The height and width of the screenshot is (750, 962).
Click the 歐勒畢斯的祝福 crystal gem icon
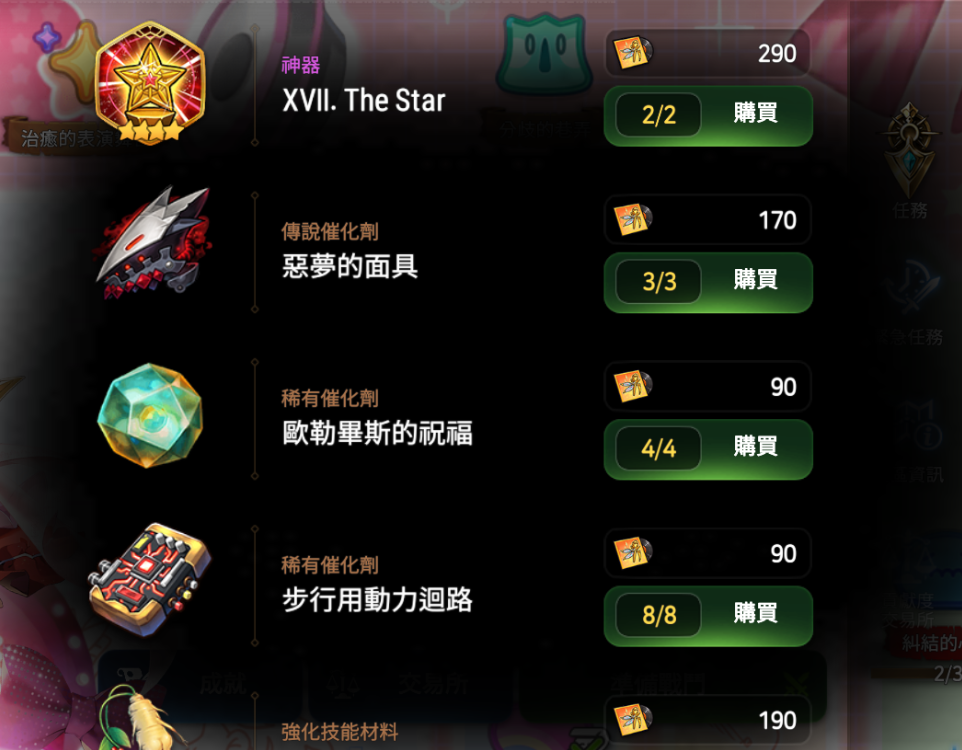click(150, 415)
